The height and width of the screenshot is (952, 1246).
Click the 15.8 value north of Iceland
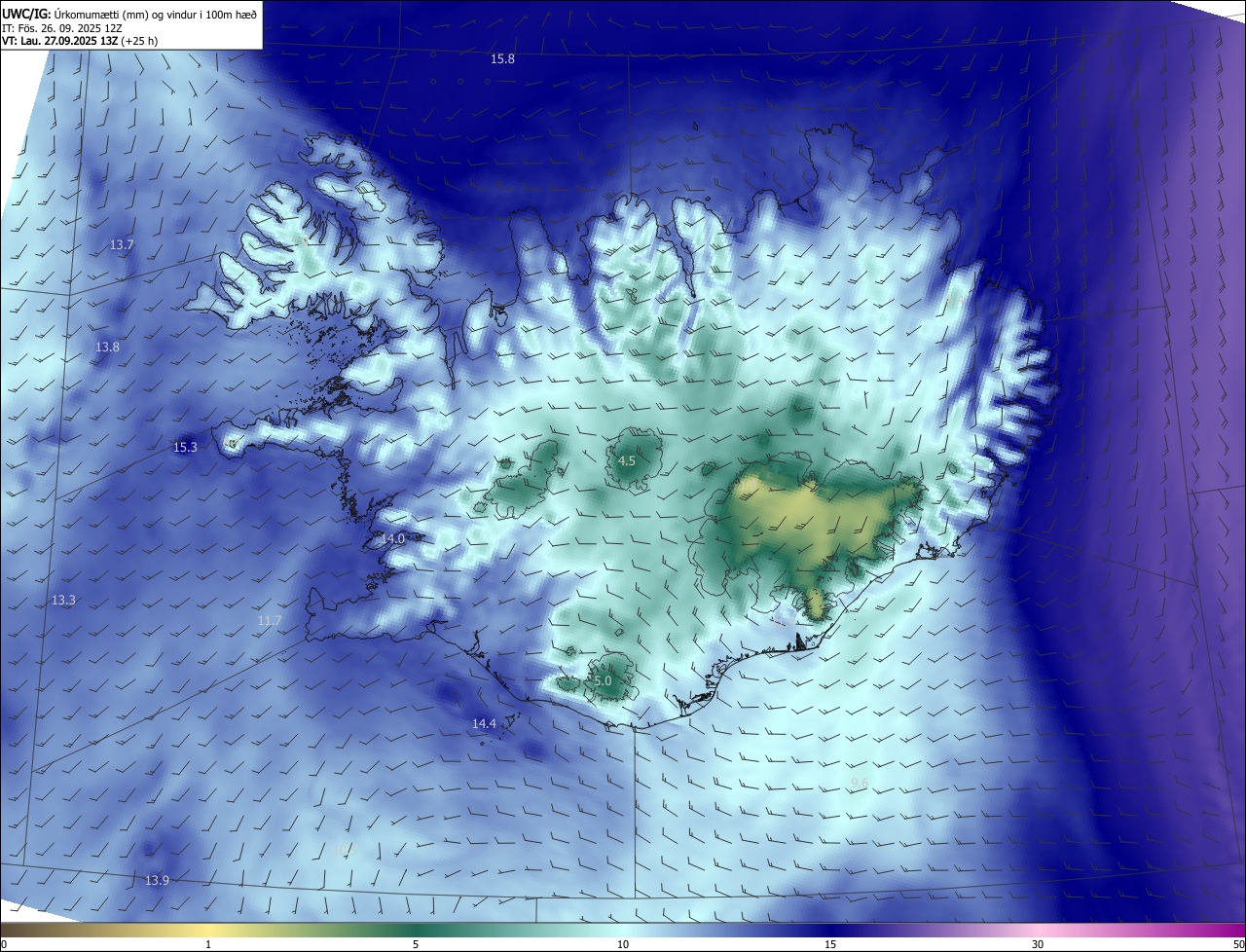(x=502, y=59)
